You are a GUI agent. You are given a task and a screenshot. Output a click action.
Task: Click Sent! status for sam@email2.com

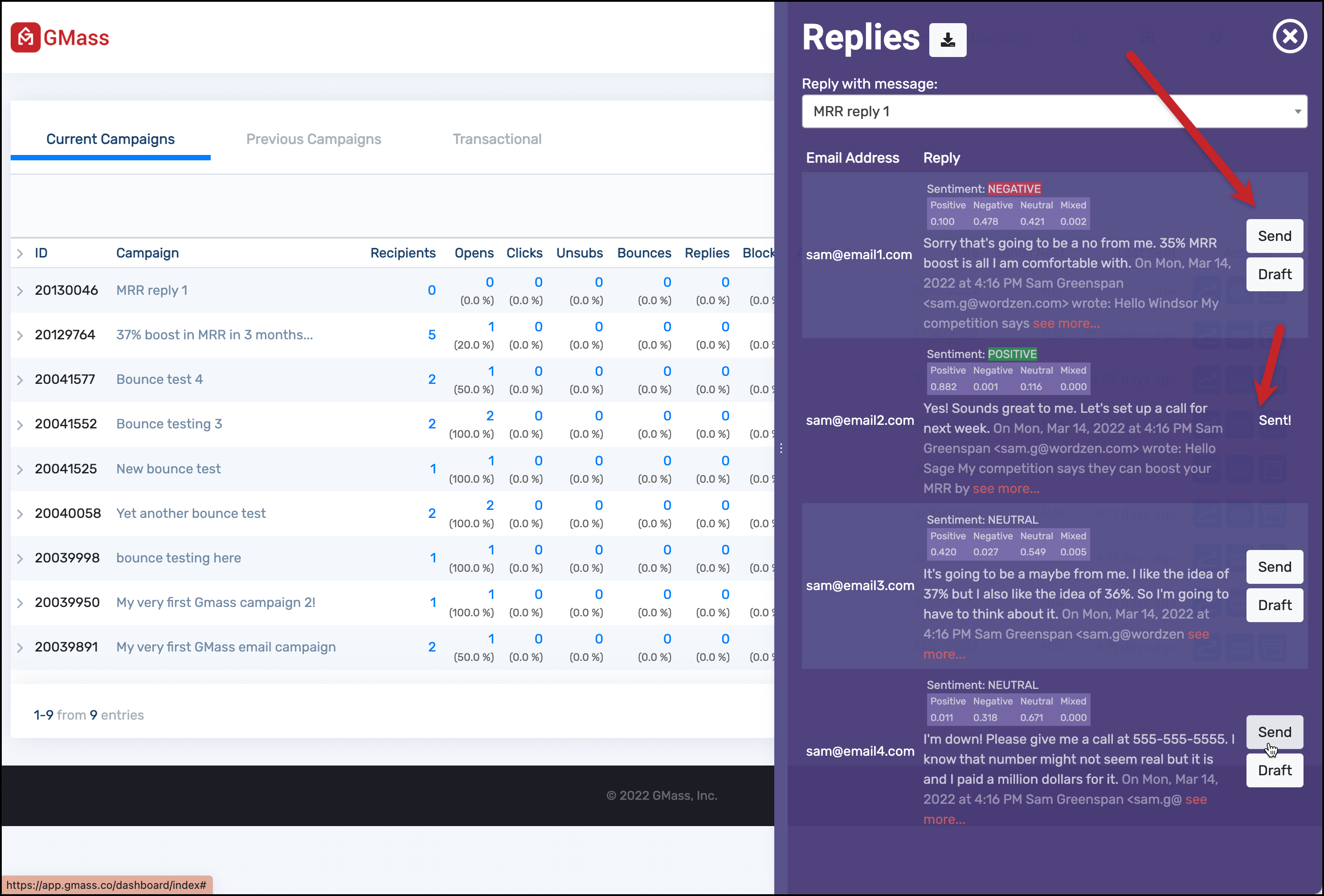point(1275,420)
